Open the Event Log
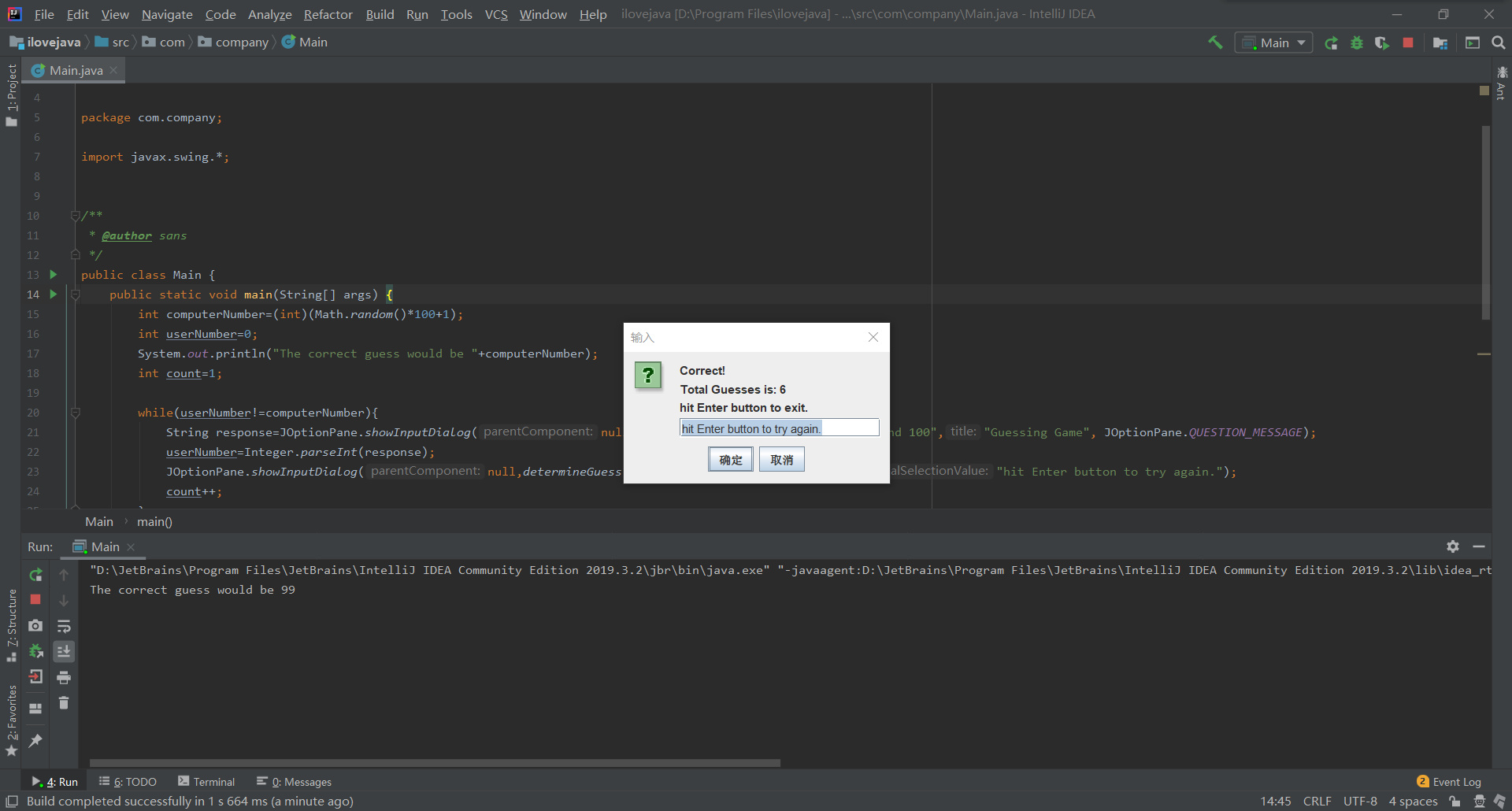The height and width of the screenshot is (811, 1512). pyautogui.click(x=1449, y=782)
